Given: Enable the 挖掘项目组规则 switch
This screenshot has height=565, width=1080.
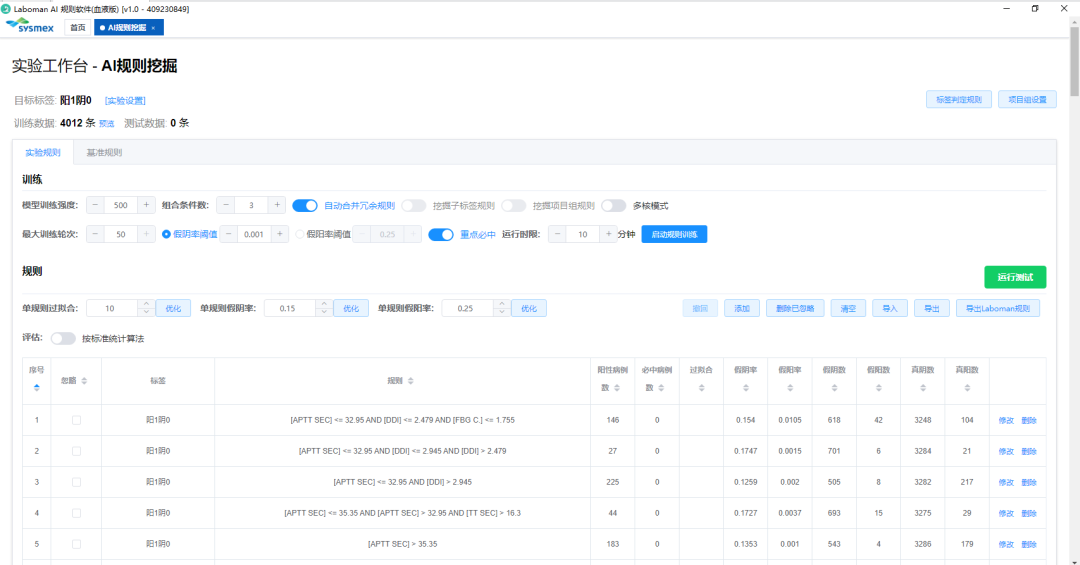Looking at the screenshot, I should [x=513, y=205].
